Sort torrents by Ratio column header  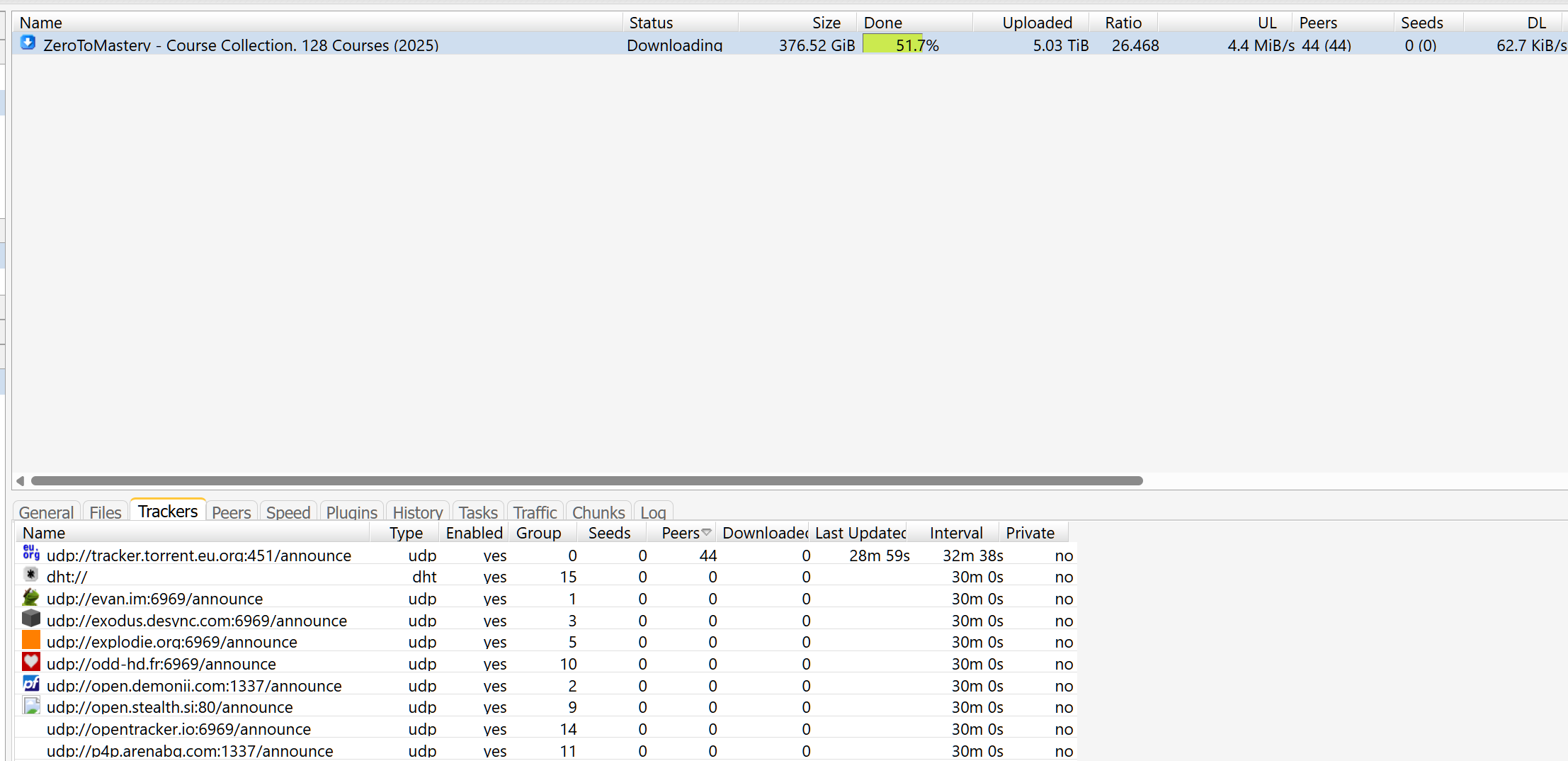point(1123,23)
